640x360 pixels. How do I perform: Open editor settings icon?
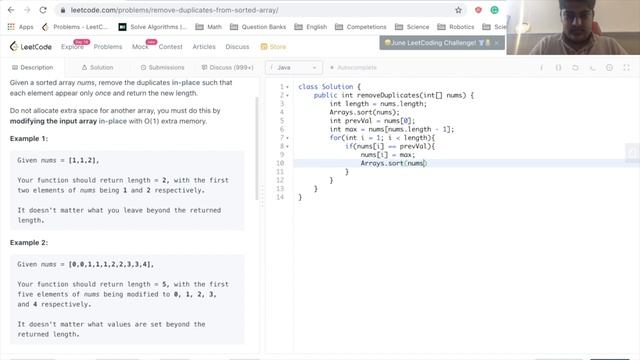pos(609,68)
